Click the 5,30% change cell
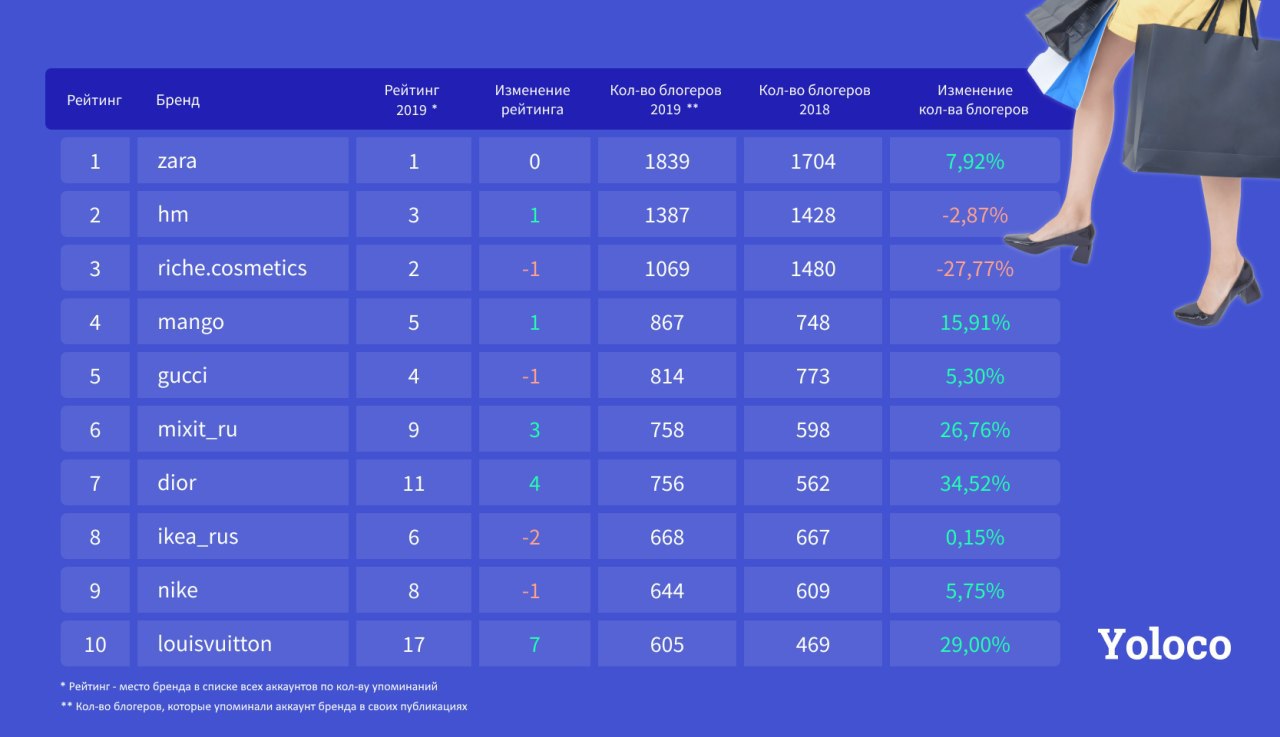 tap(975, 375)
